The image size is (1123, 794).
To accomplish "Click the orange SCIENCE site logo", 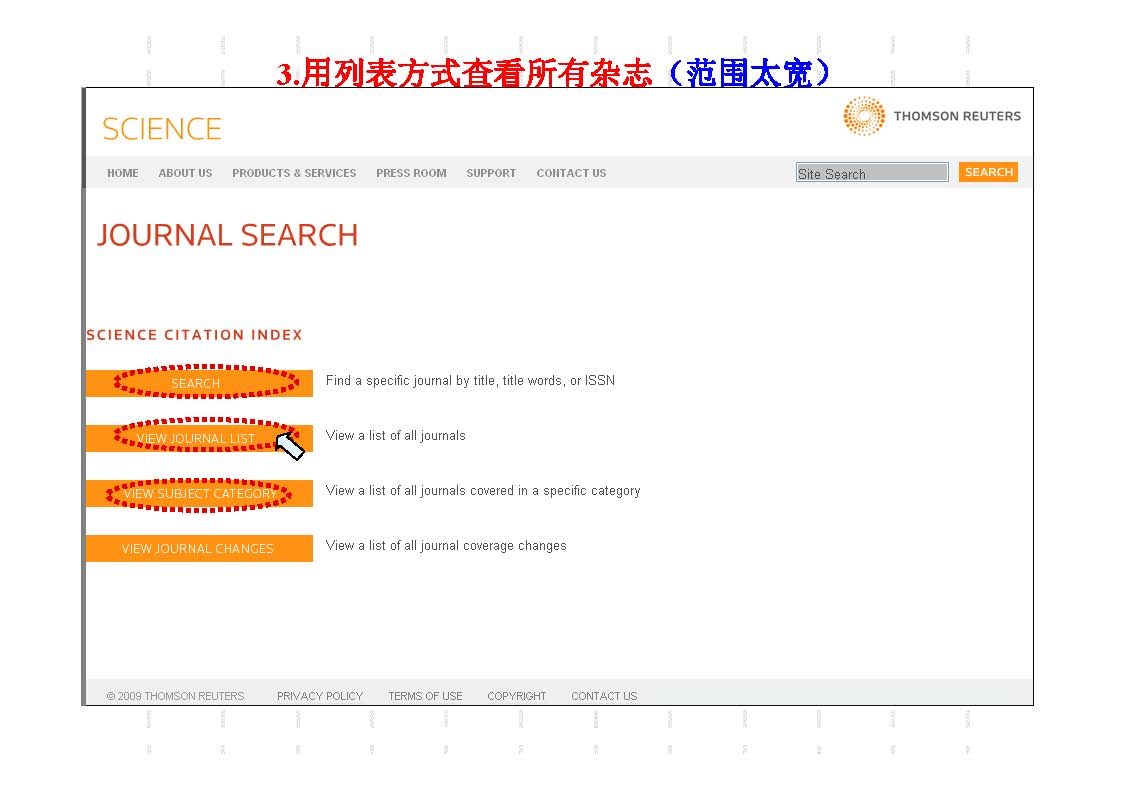I will click(161, 129).
